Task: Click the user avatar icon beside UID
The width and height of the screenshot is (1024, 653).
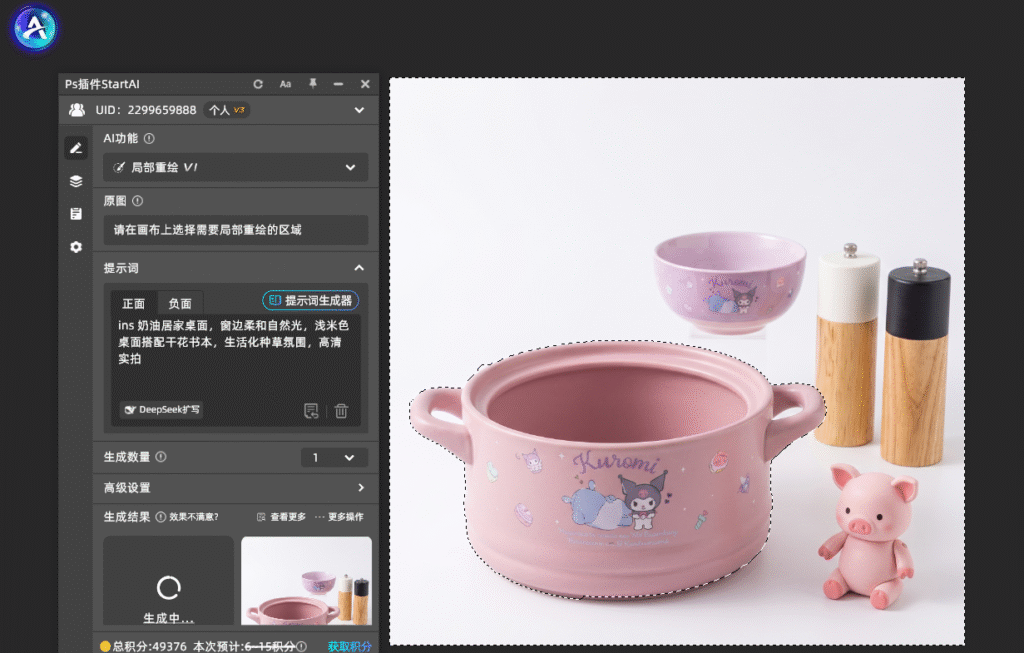Action: [77, 110]
